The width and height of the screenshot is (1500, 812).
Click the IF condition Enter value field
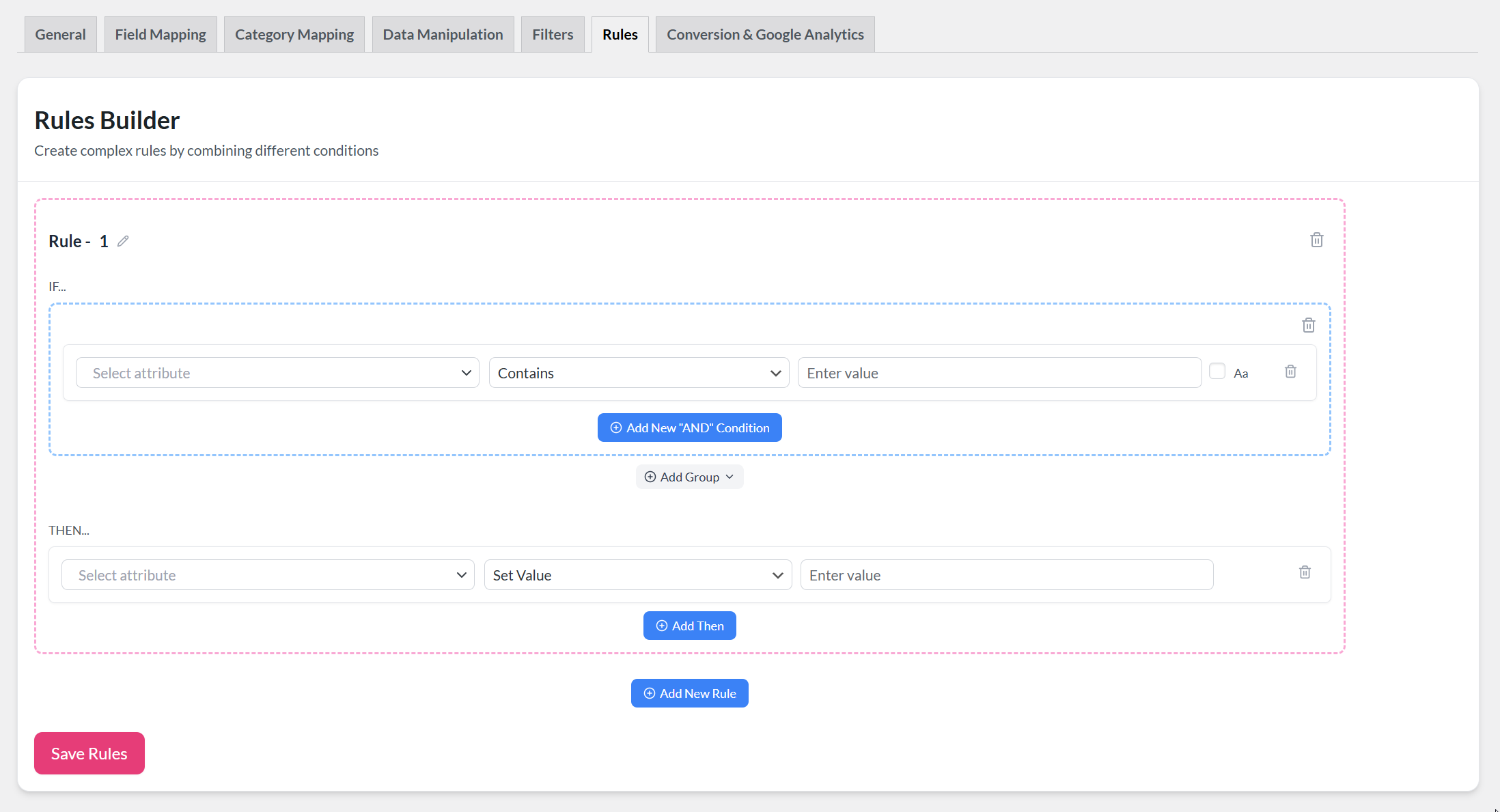[999, 373]
